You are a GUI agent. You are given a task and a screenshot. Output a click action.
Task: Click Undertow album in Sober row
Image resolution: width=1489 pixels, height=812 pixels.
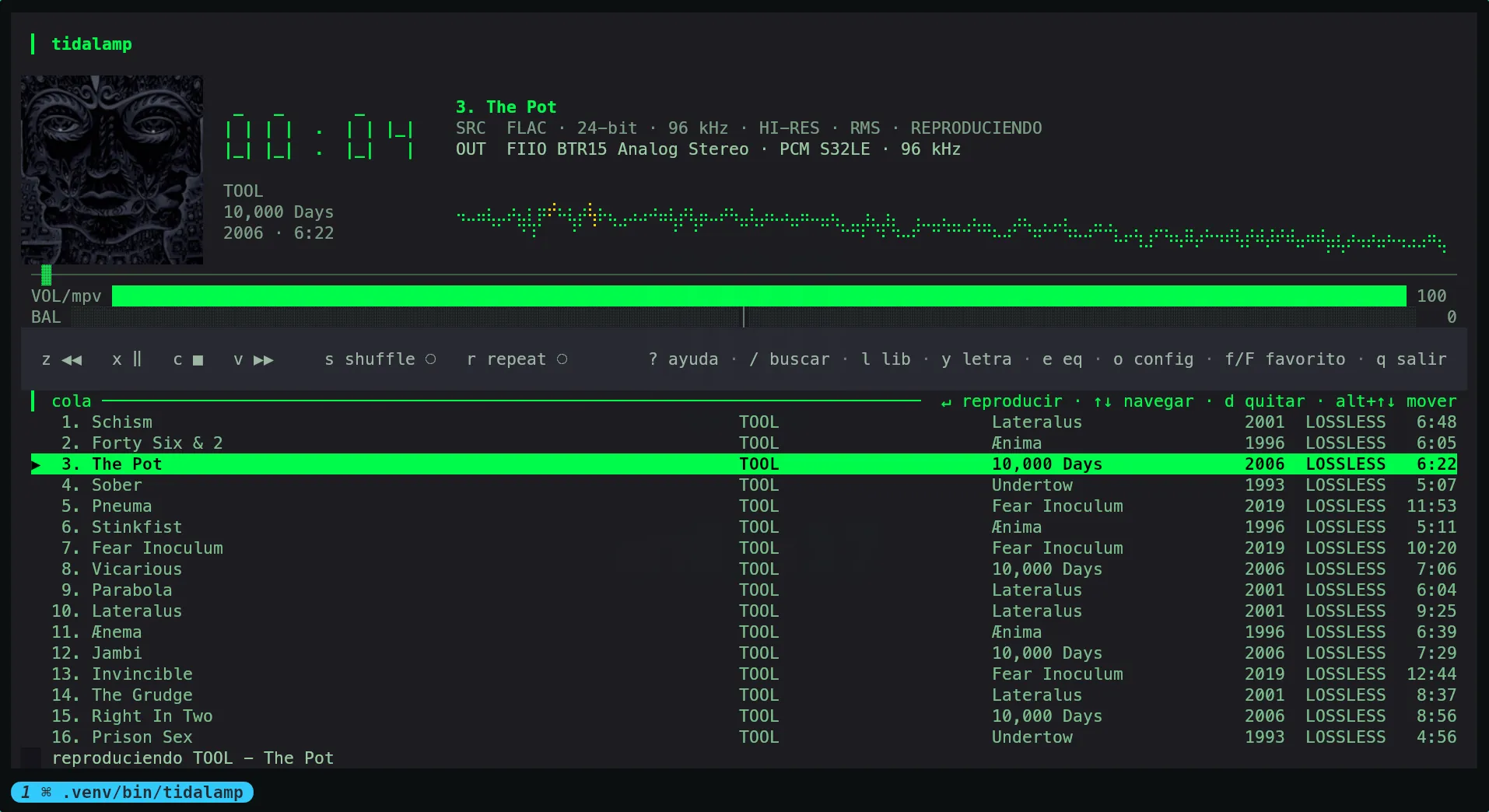(1032, 485)
